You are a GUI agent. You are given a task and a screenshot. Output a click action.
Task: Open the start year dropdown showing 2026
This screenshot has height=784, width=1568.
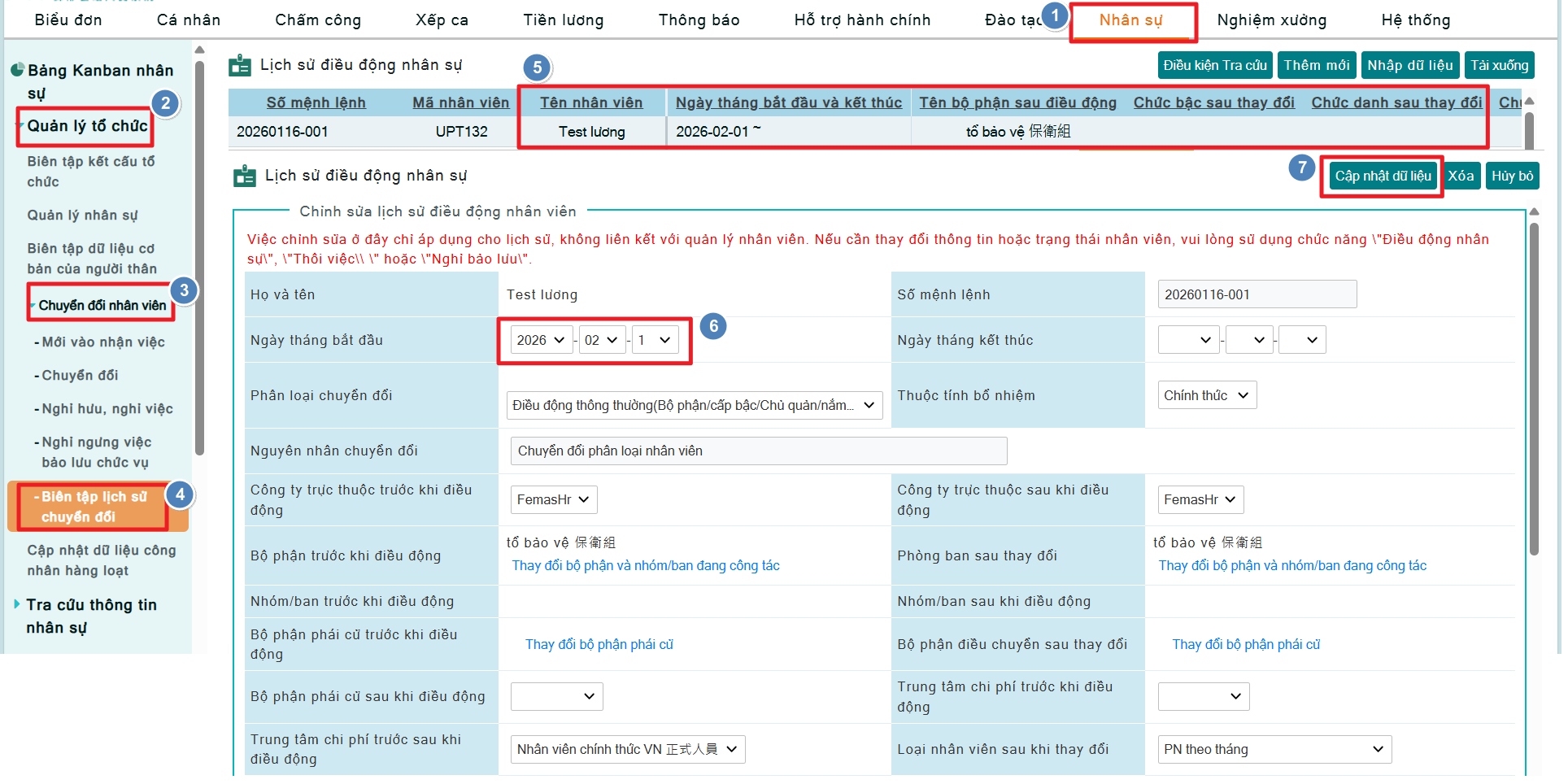coord(541,340)
